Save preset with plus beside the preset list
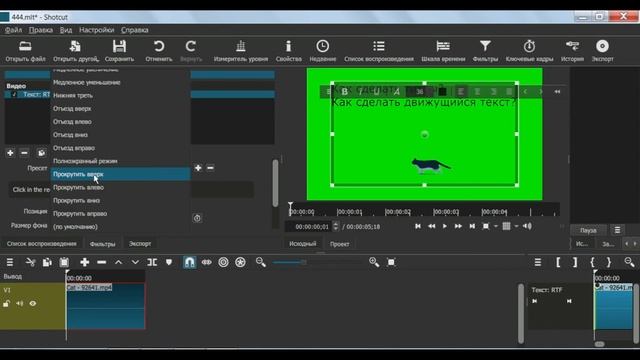 tap(198, 168)
